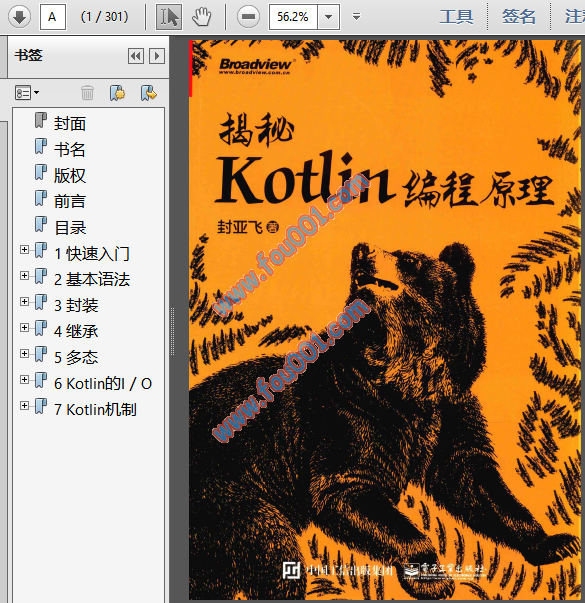Create a new bookmark icon
This screenshot has height=603, width=585.
[117, 93]
